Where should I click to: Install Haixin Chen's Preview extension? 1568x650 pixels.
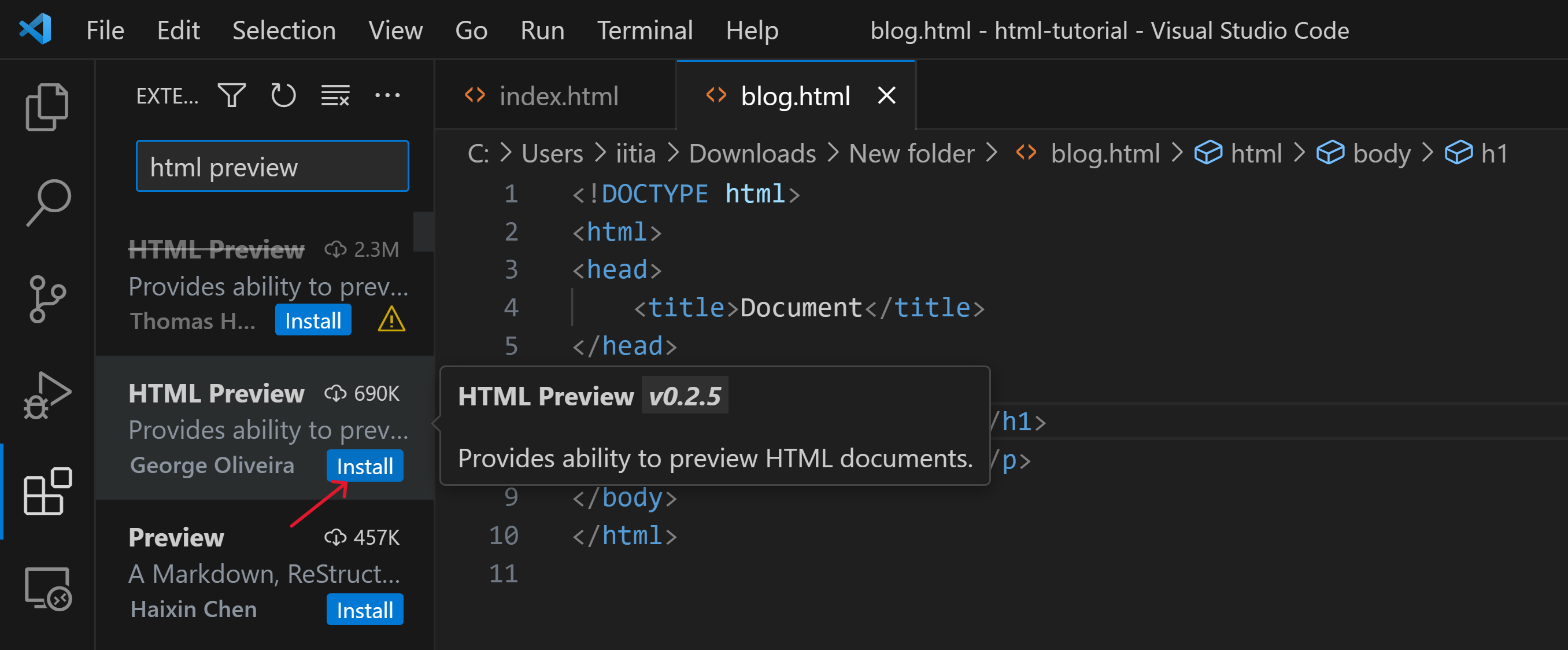(x=365, y=609)
